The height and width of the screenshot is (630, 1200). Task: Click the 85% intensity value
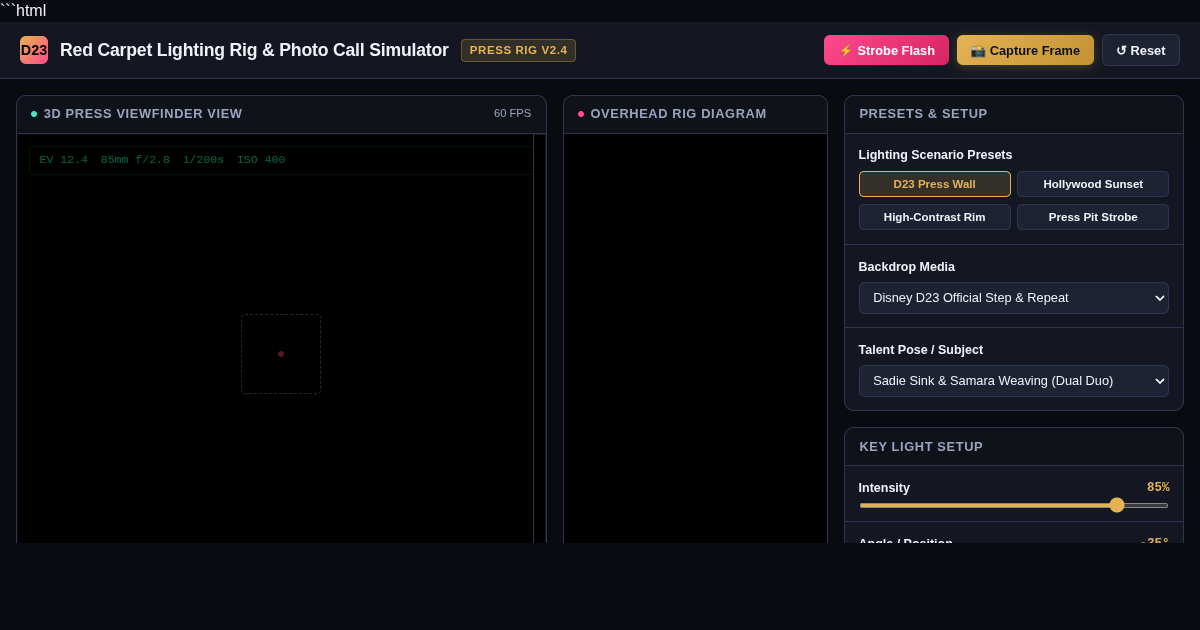tap(1158, 487)
